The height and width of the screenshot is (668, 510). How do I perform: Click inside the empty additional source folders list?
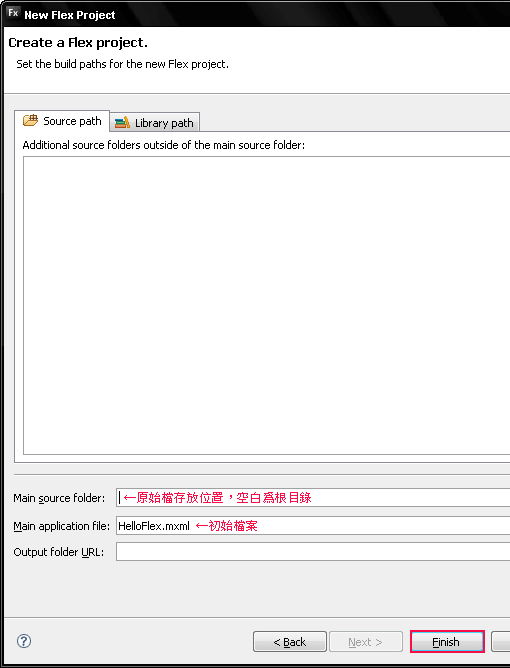pyautogui.click(x=267, y=305)
